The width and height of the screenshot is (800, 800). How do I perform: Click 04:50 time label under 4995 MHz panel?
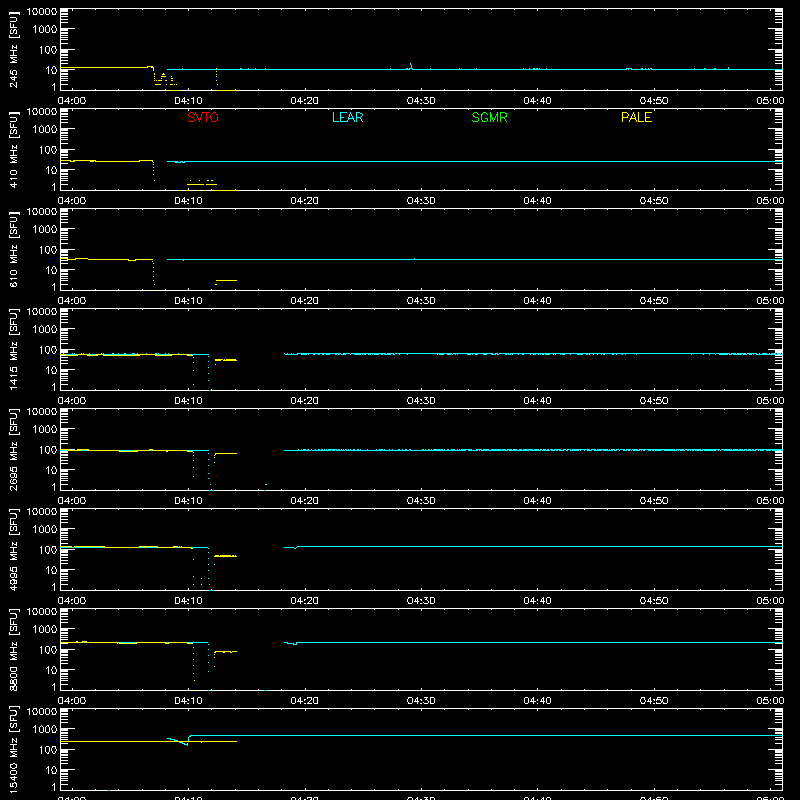pyautogui.click(x=654, y=601)
